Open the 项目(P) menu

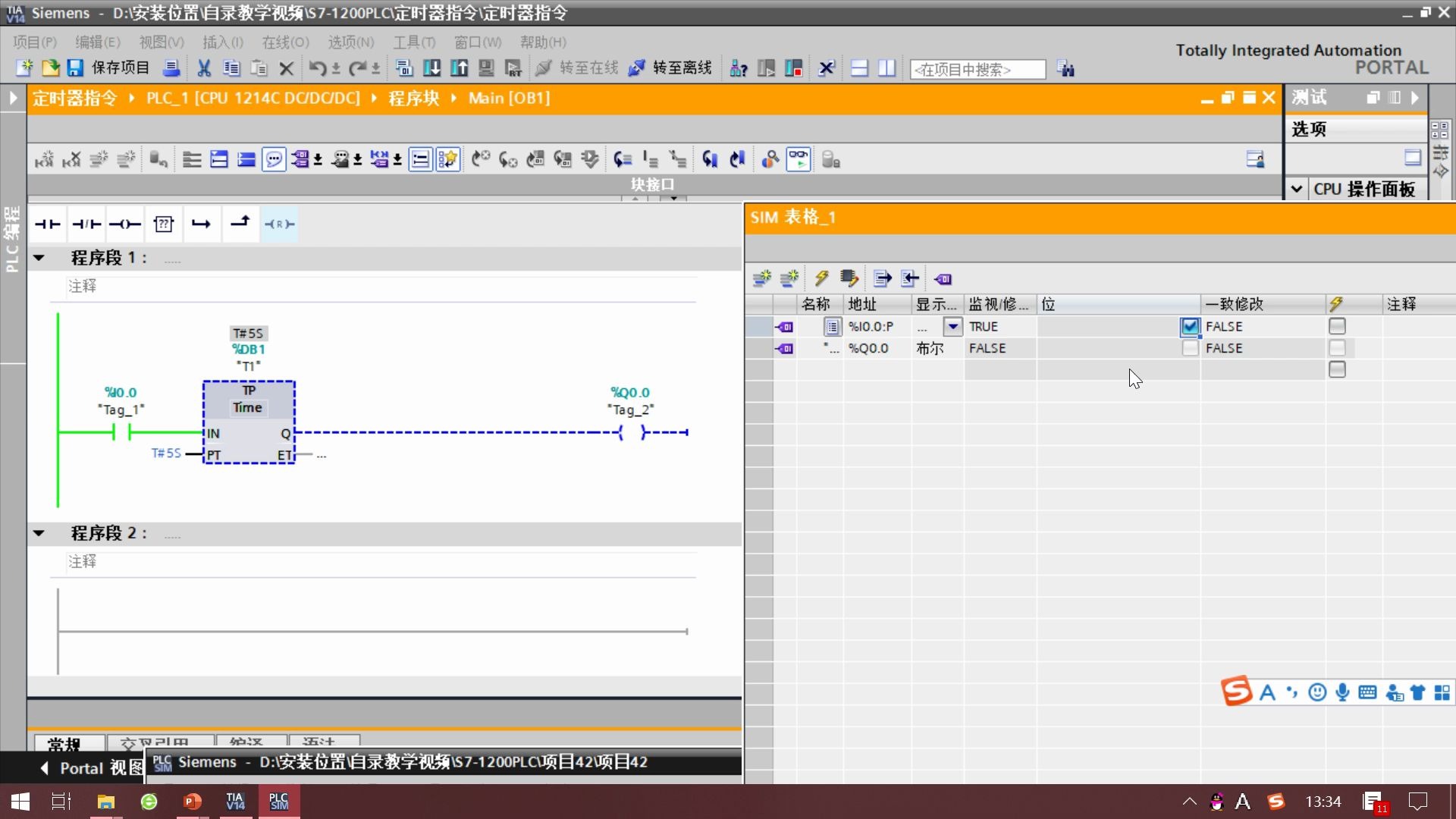pyautogui.click(x=35, y=42)
